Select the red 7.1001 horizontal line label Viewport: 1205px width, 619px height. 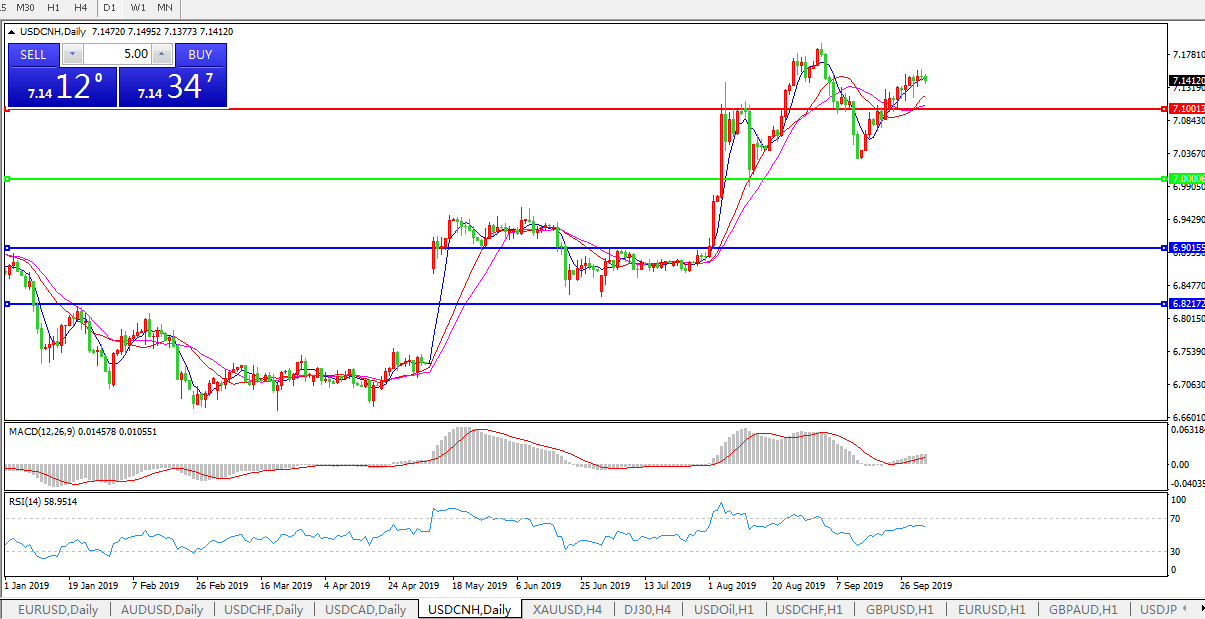click(x=1186, y=108)
